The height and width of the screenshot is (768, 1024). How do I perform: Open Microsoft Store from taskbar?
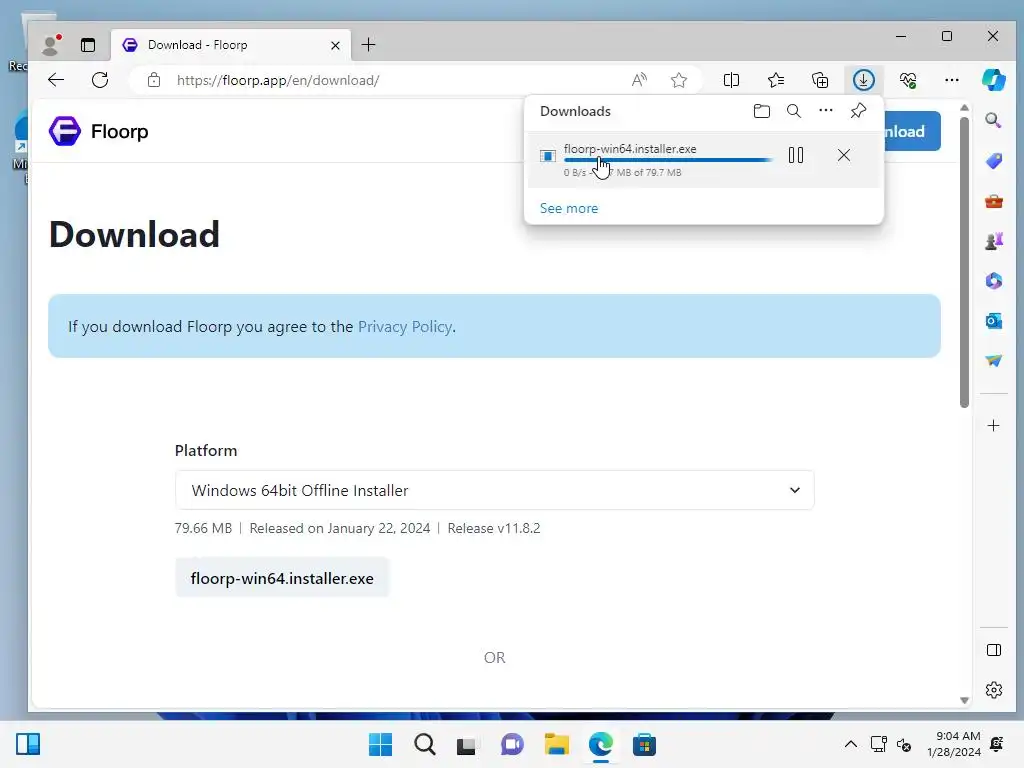click(644, 744)
